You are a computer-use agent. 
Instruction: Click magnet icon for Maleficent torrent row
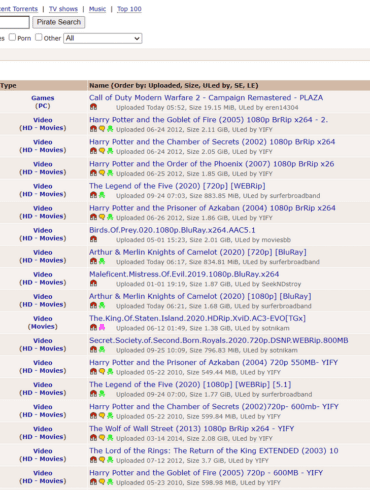93,283
